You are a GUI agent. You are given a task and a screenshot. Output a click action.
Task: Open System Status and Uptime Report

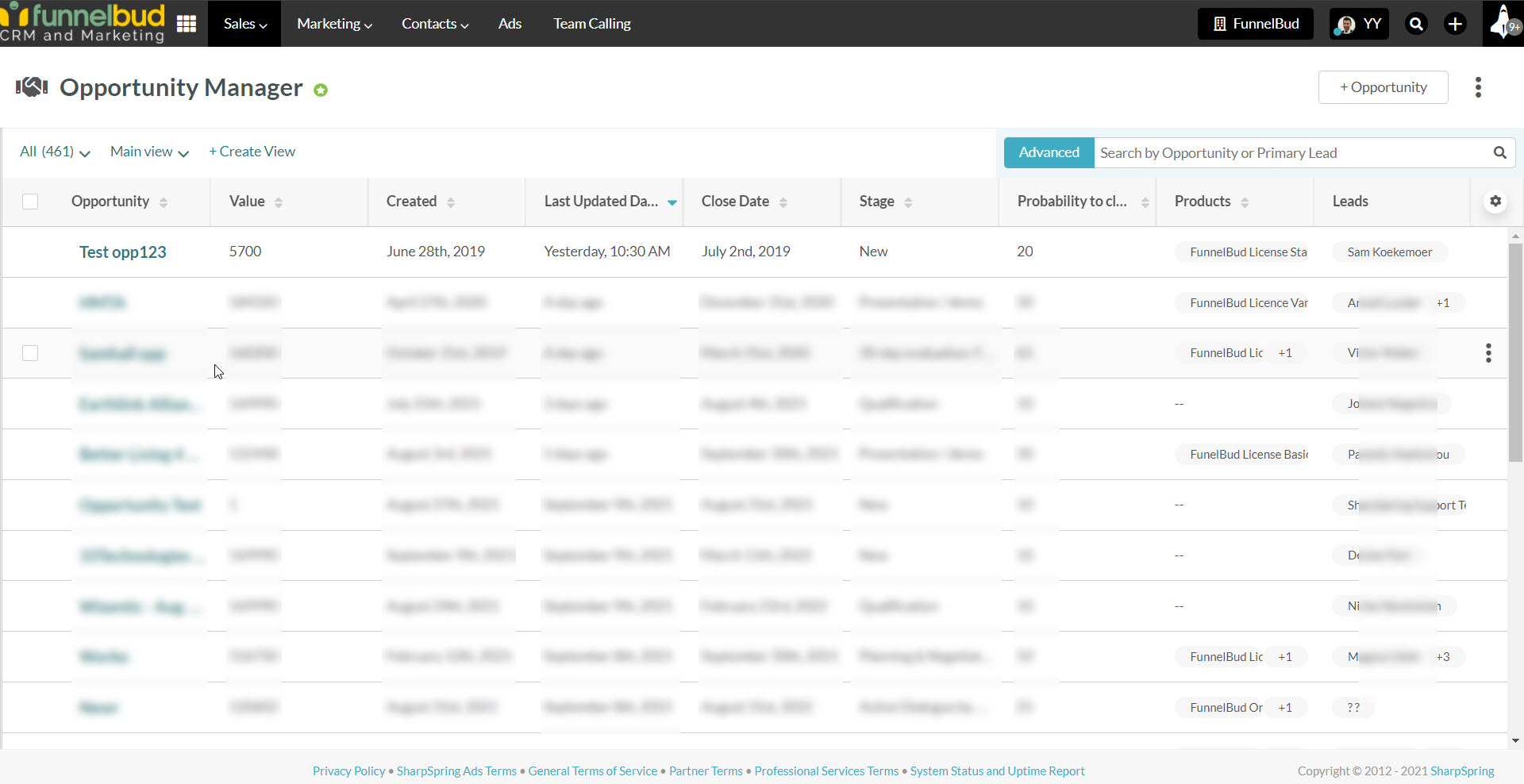[997, 771]
